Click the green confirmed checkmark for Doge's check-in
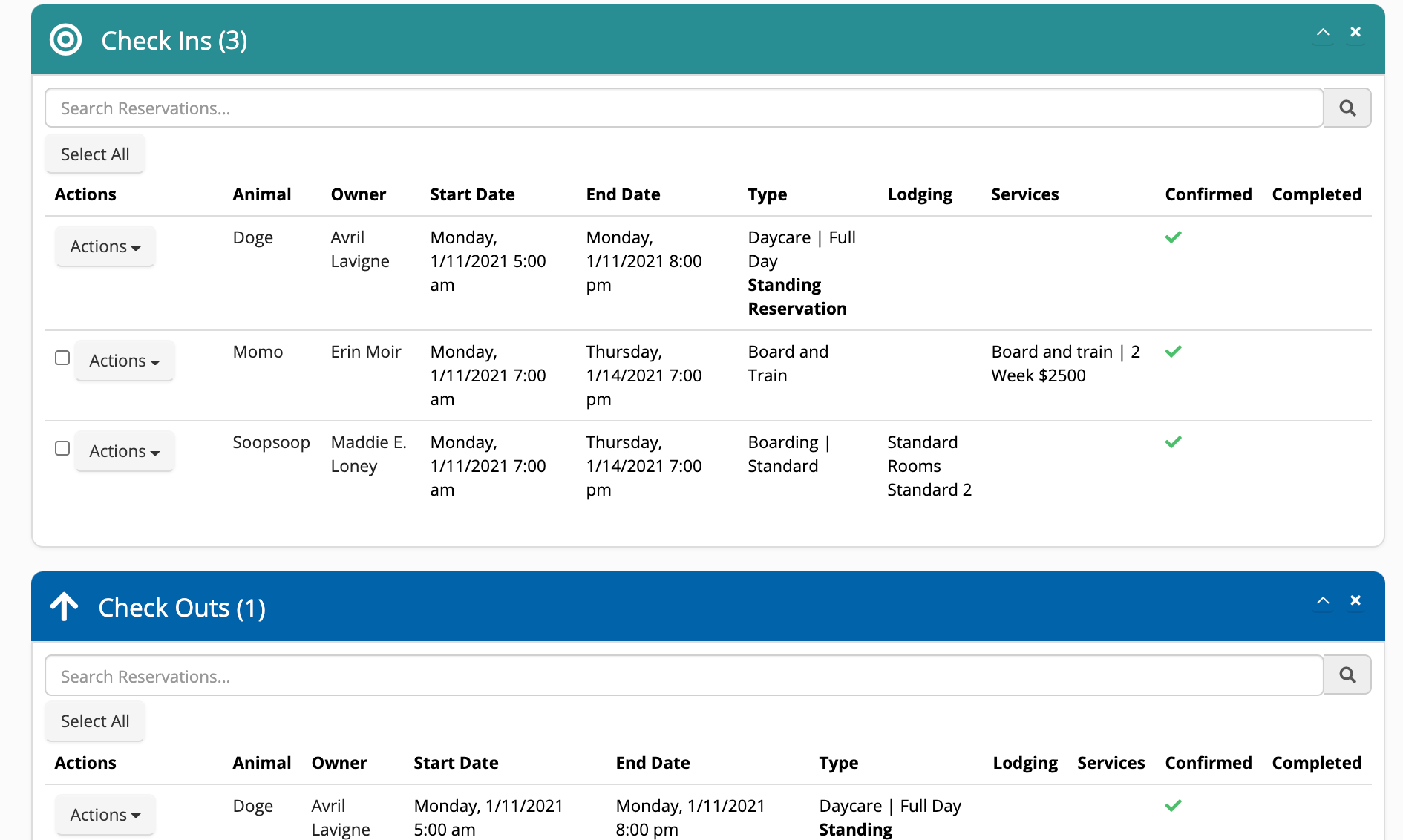 tap(1174, 237)
